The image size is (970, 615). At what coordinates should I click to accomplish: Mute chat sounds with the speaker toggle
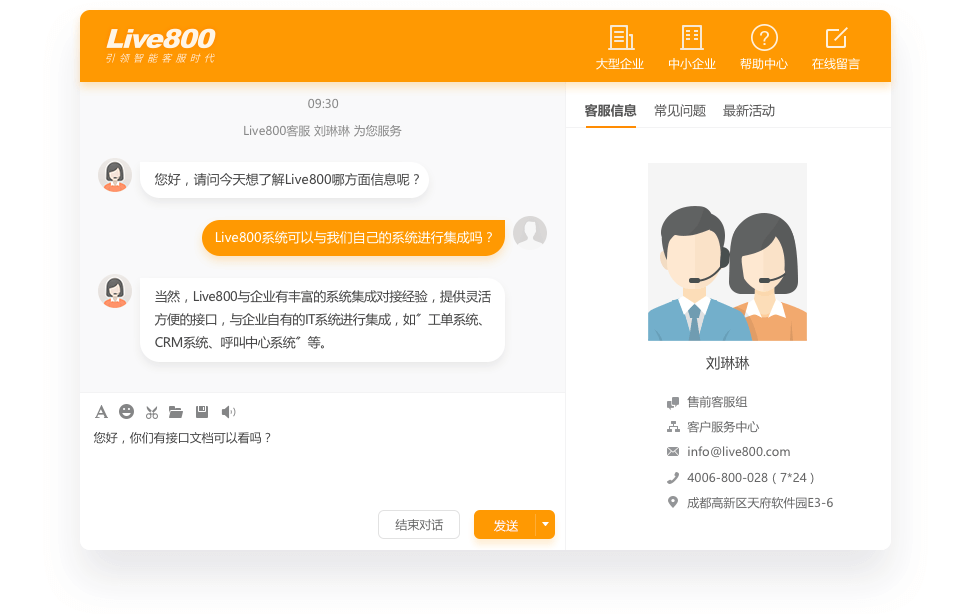228,411
